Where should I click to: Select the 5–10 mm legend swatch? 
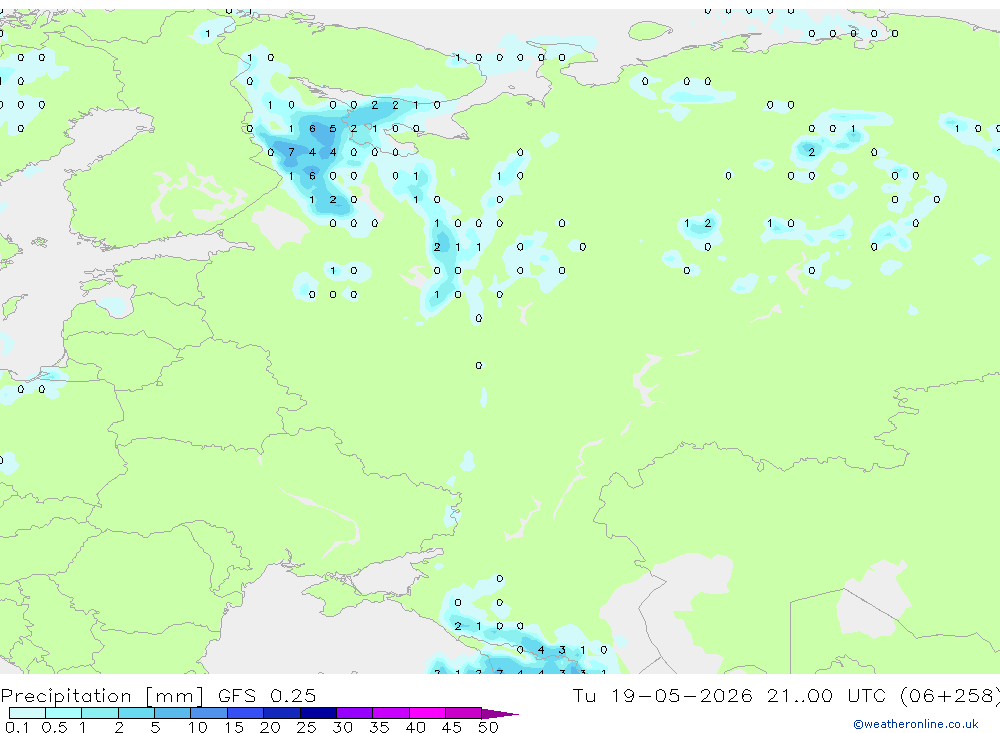[x=172, y=713]
